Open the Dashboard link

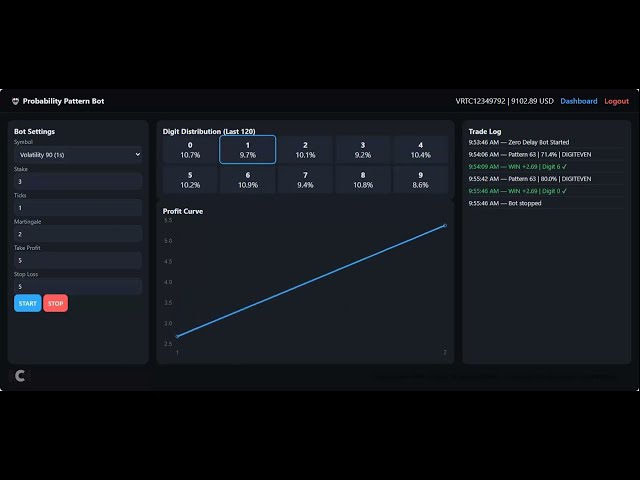(578, 101)
